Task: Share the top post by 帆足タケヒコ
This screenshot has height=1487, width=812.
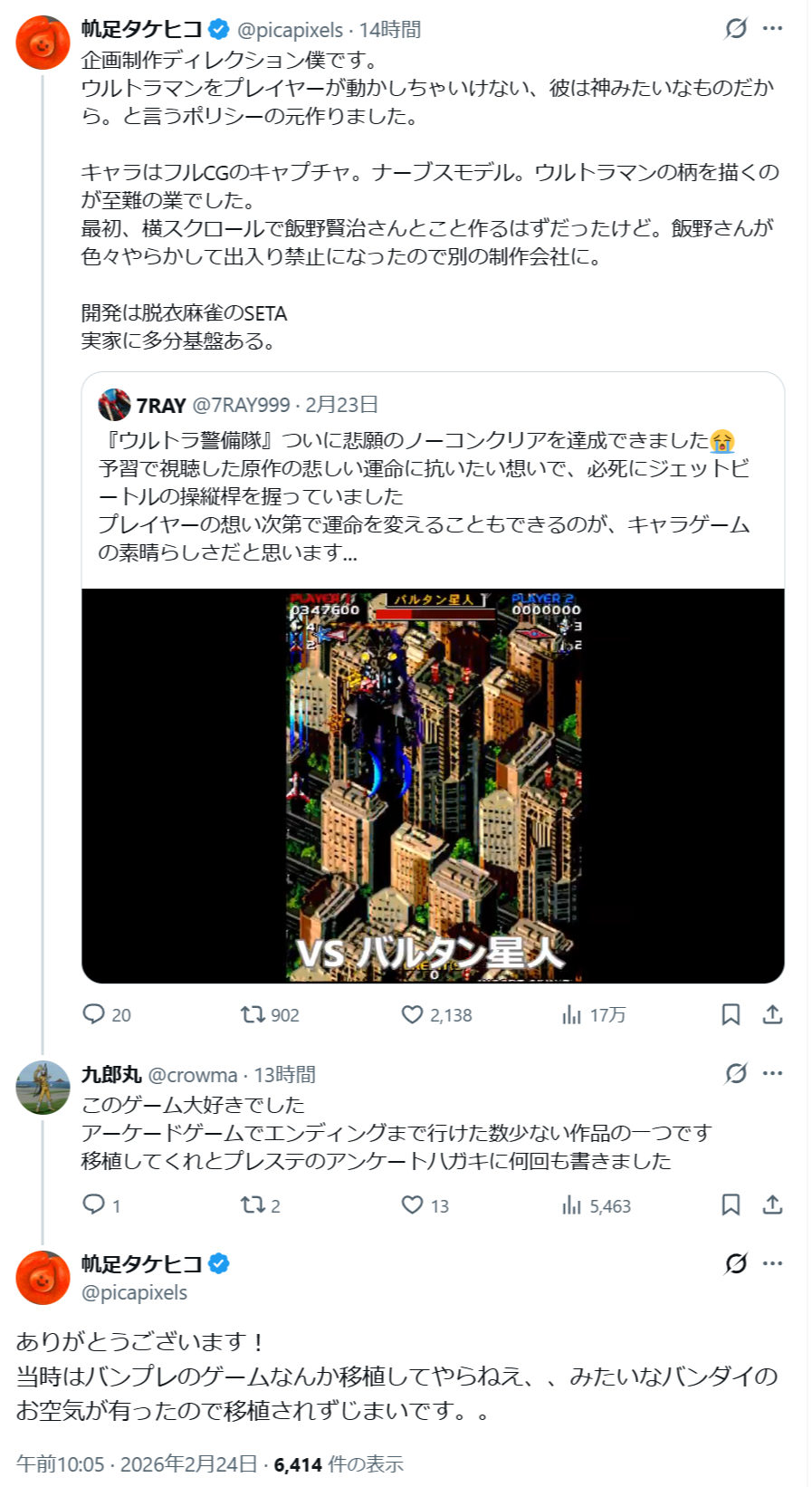Action: (x=772, y=1014)
